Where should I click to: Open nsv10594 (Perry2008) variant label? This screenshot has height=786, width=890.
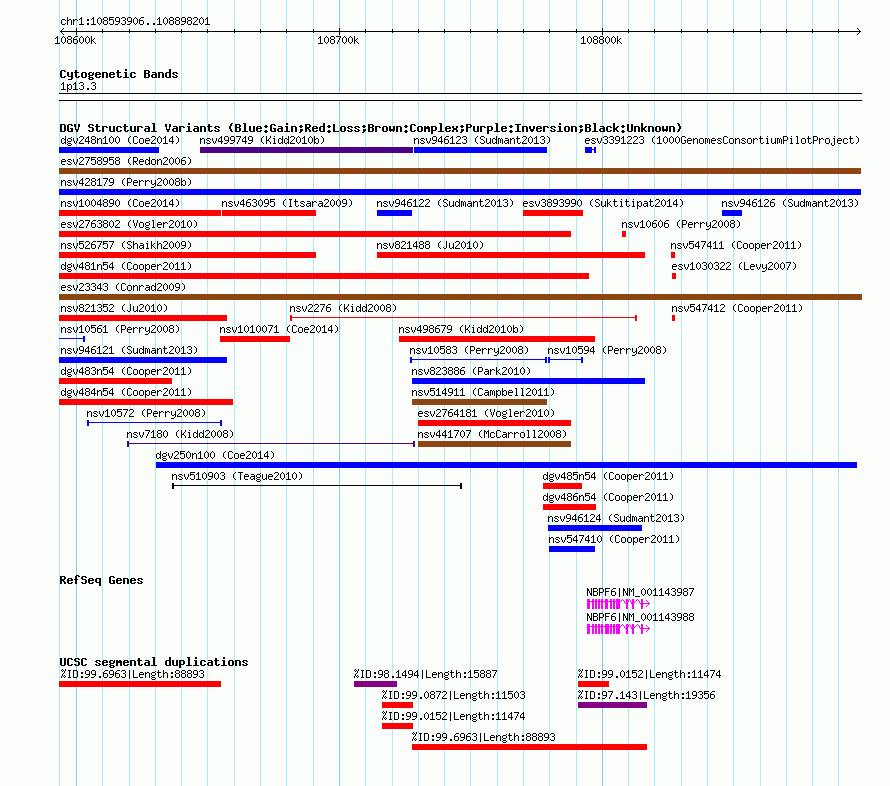[607, 350]
